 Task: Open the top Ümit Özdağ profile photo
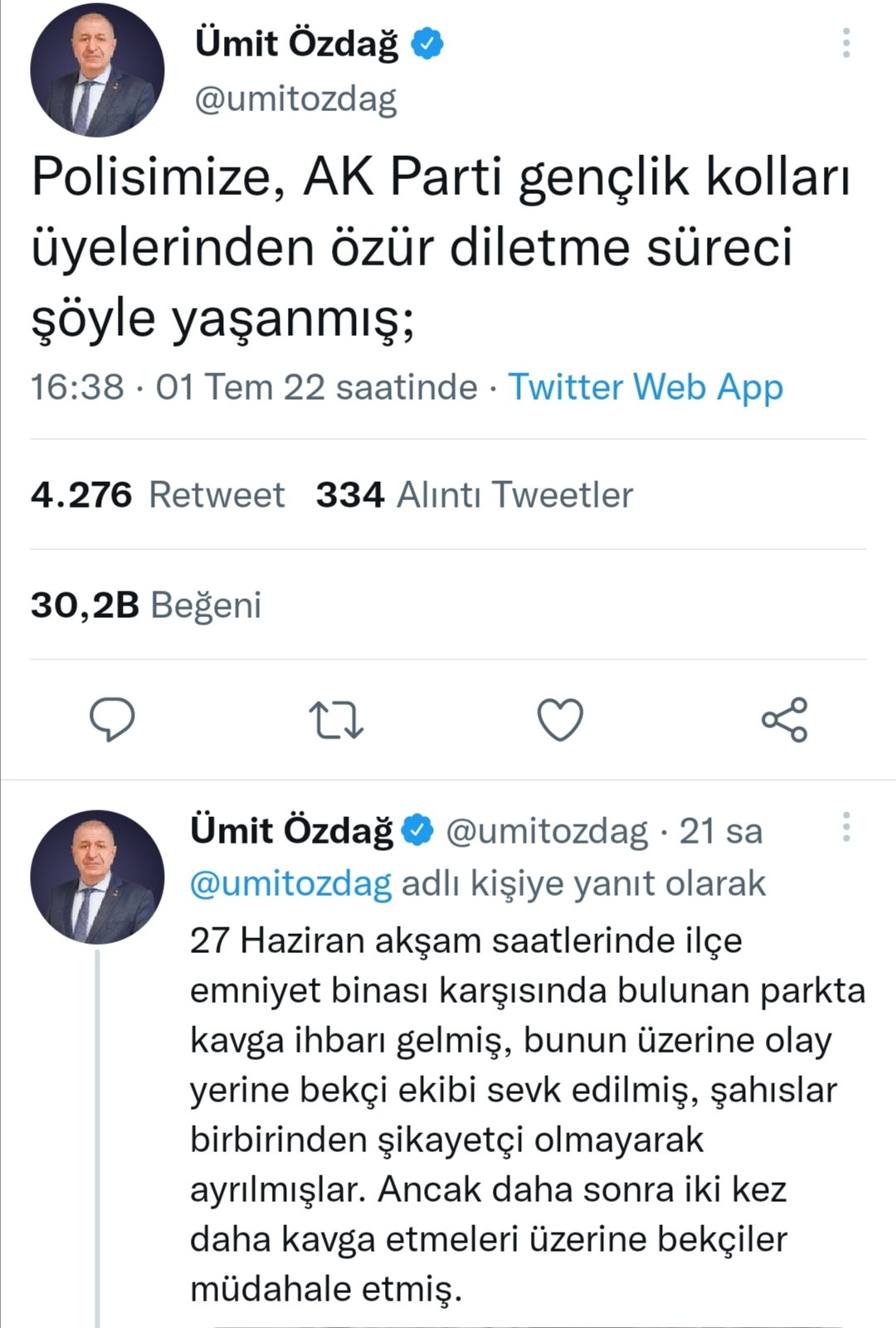97,70
